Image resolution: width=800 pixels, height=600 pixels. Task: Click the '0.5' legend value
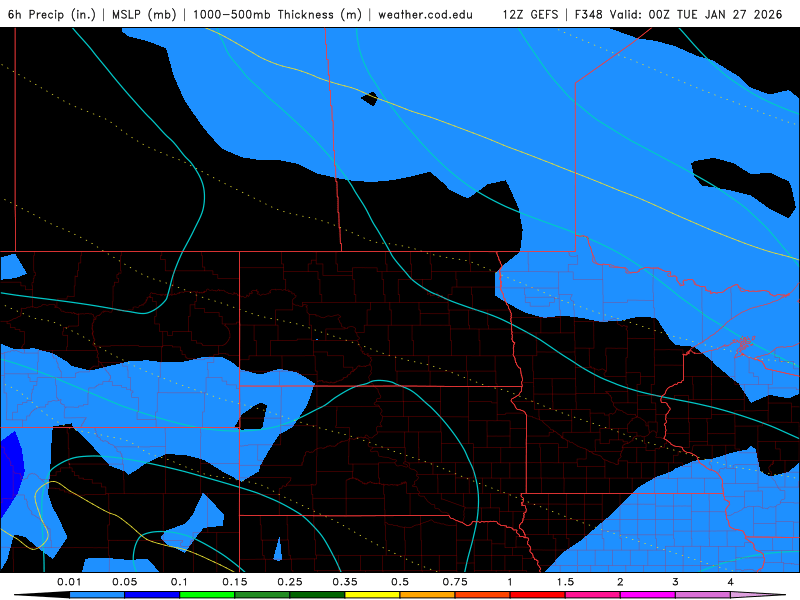400,582
